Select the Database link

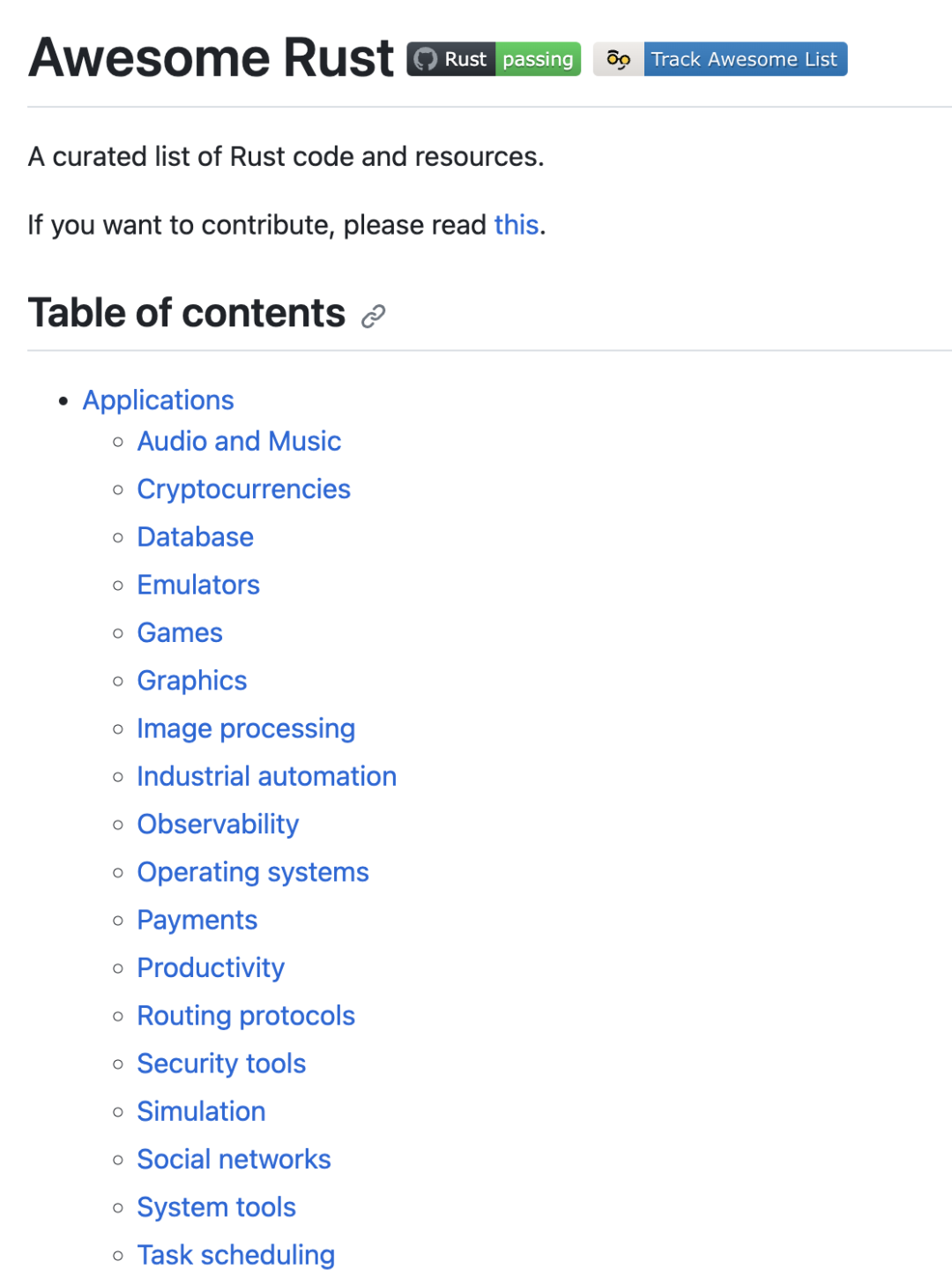tap(196, 537)
